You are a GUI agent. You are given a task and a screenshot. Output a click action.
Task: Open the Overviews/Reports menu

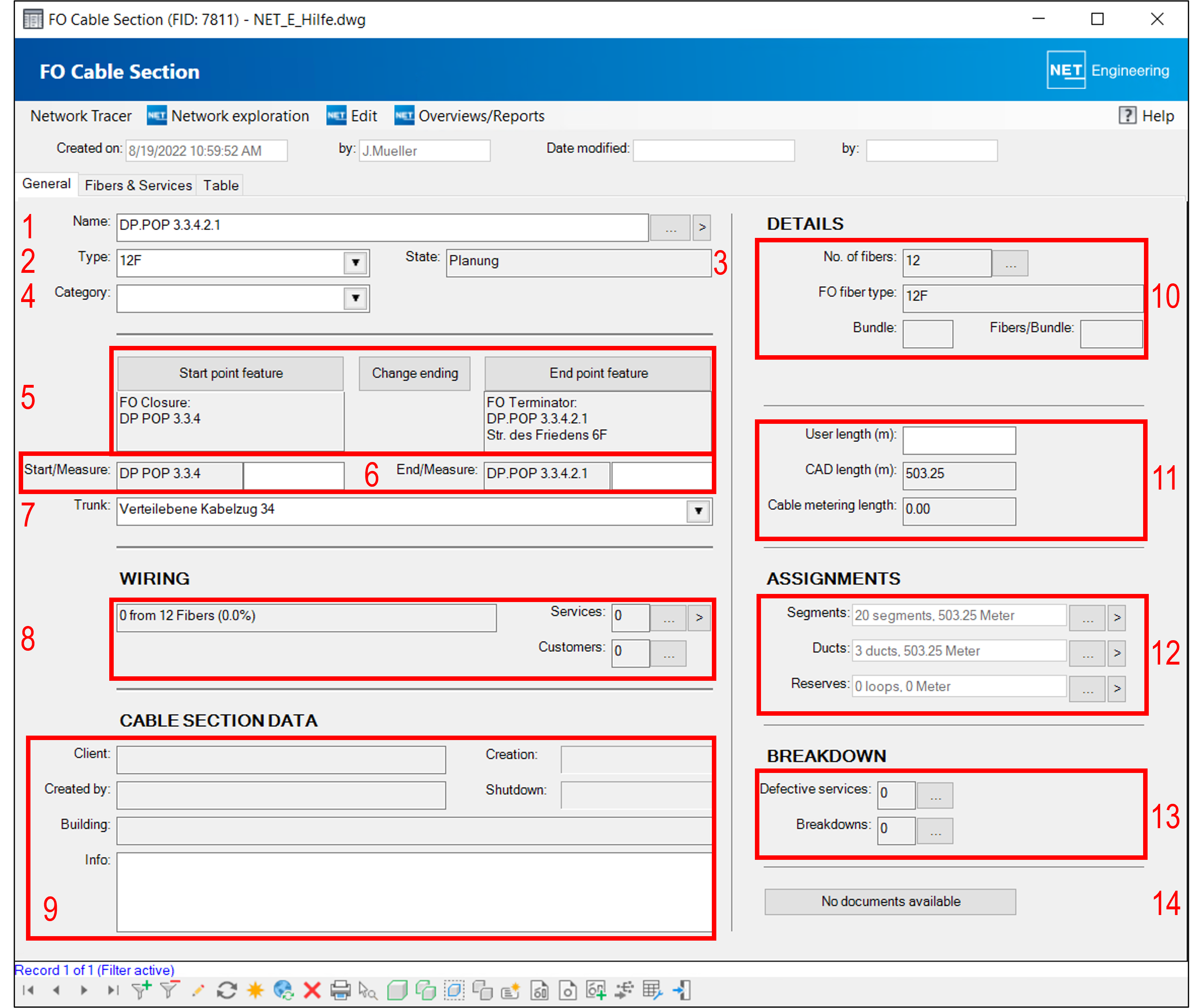(469, 116)
